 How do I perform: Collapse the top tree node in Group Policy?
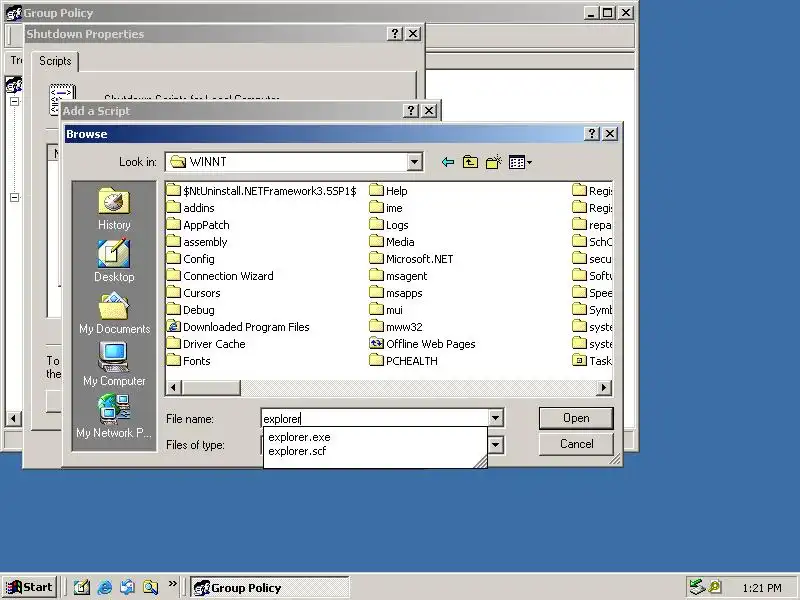(14, 101)
